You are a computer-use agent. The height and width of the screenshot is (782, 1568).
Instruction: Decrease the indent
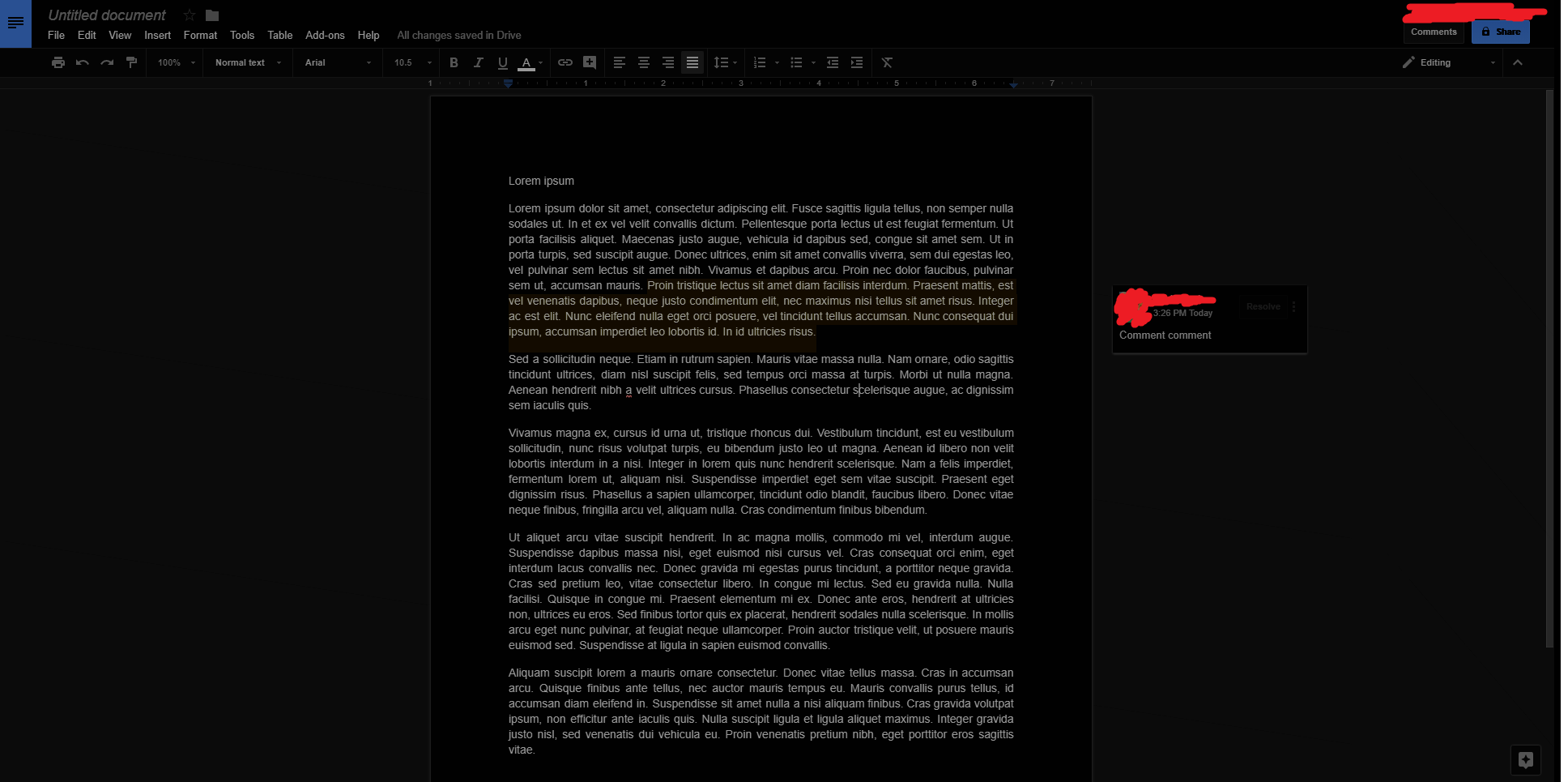coord(833,62)
